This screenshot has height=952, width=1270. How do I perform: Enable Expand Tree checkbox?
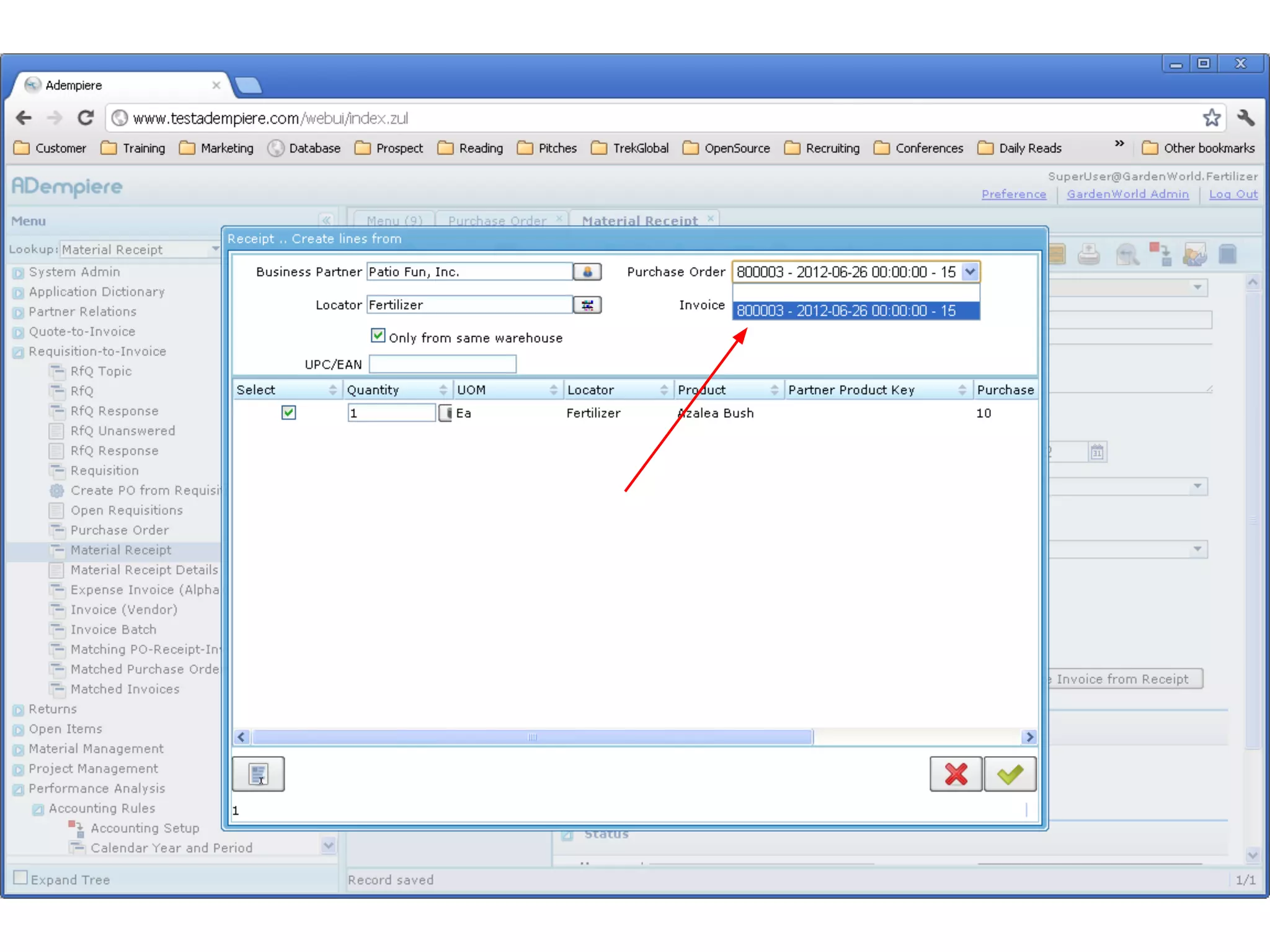pyautogui.click(x=20, y=878)
